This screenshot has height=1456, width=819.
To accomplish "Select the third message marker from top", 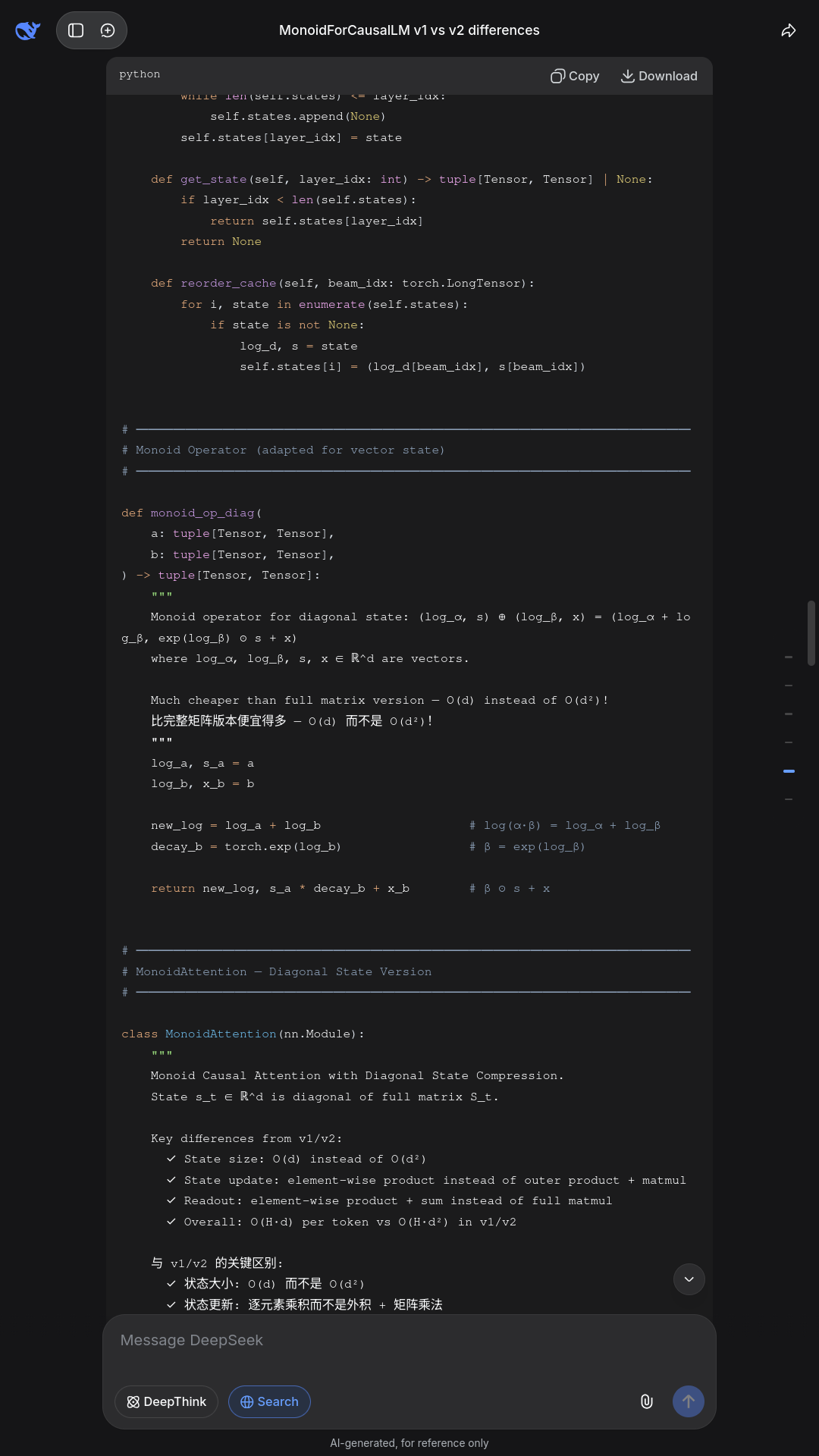I will click(789, 714).
